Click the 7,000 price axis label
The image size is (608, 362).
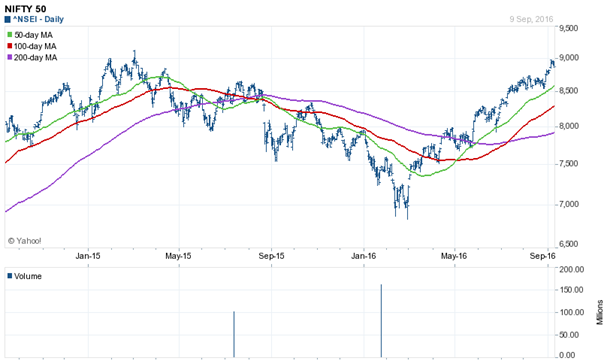[x=568, y=204]
